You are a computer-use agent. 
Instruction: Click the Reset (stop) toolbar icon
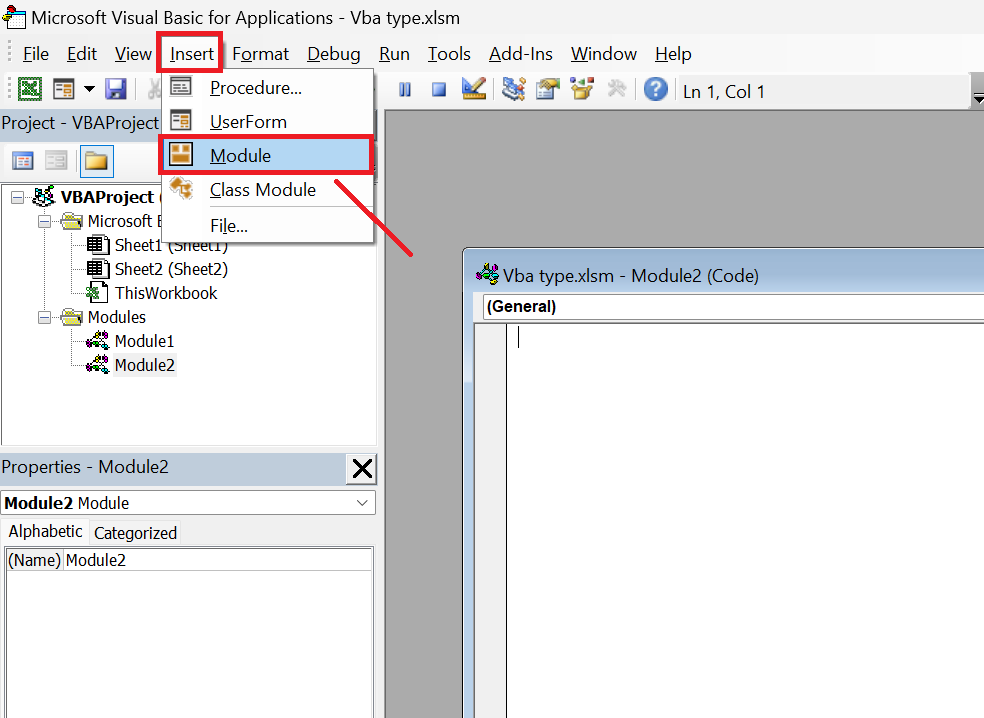(x=439, y=90)
